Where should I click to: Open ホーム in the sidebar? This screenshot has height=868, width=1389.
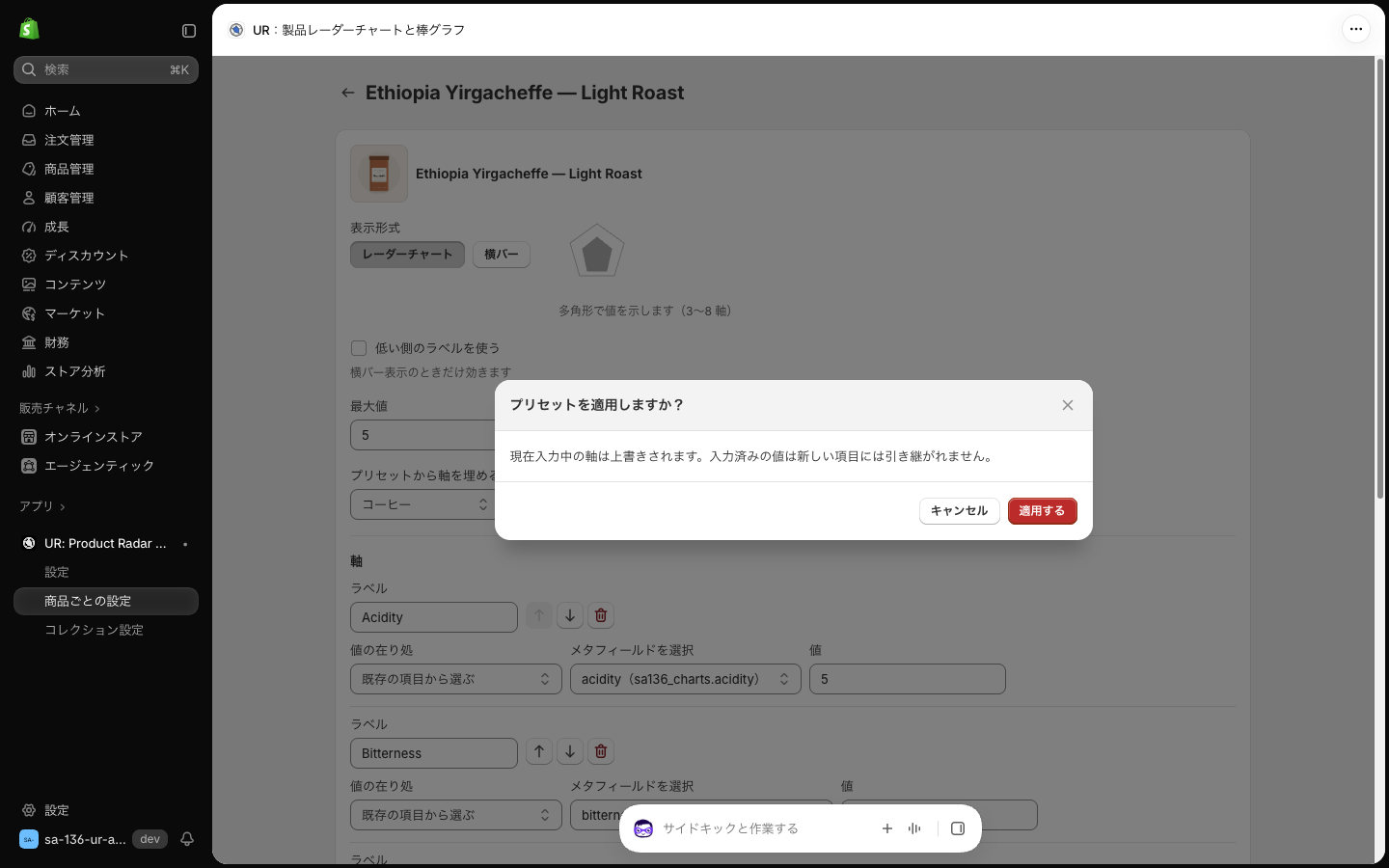106,111
